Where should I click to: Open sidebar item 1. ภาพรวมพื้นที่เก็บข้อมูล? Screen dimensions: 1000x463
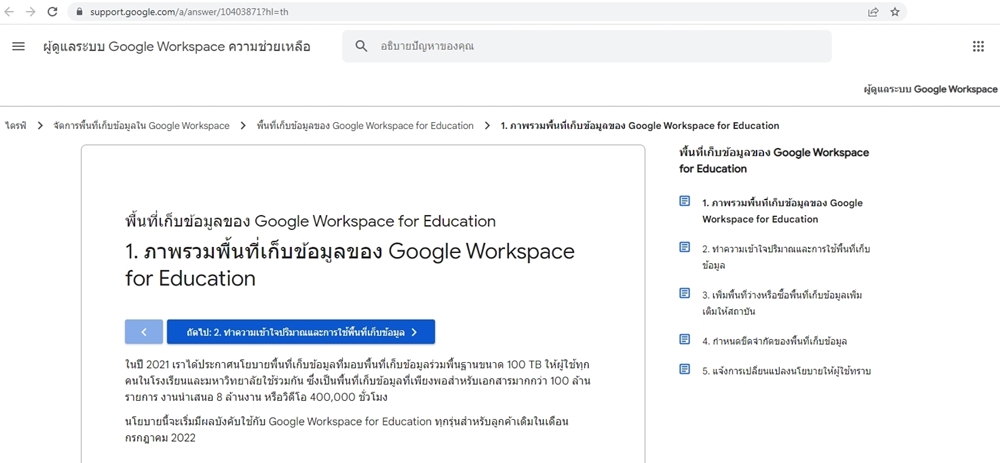(x=783, y=211)
